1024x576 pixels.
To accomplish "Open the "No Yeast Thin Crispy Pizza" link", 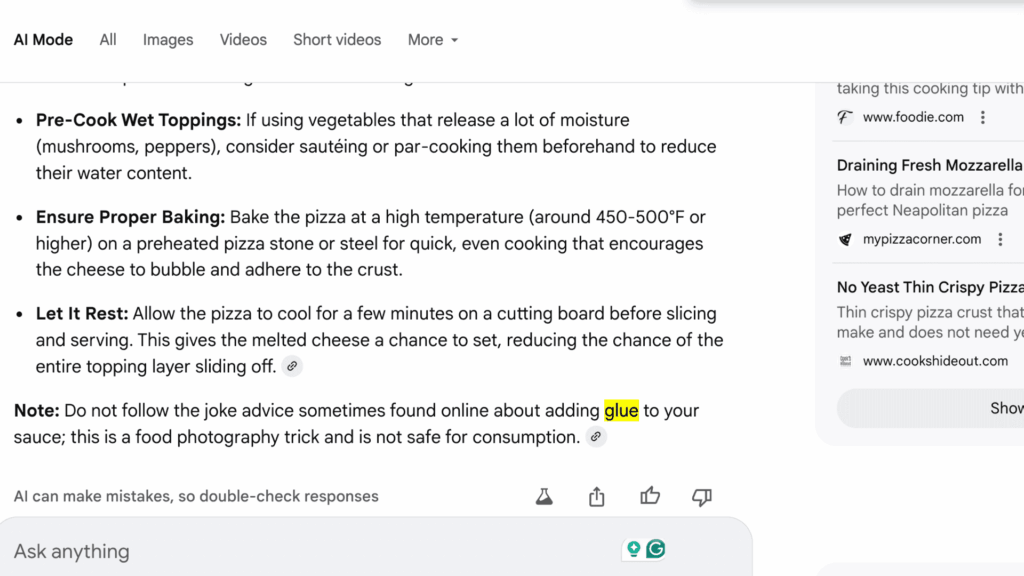I will 928,287.
